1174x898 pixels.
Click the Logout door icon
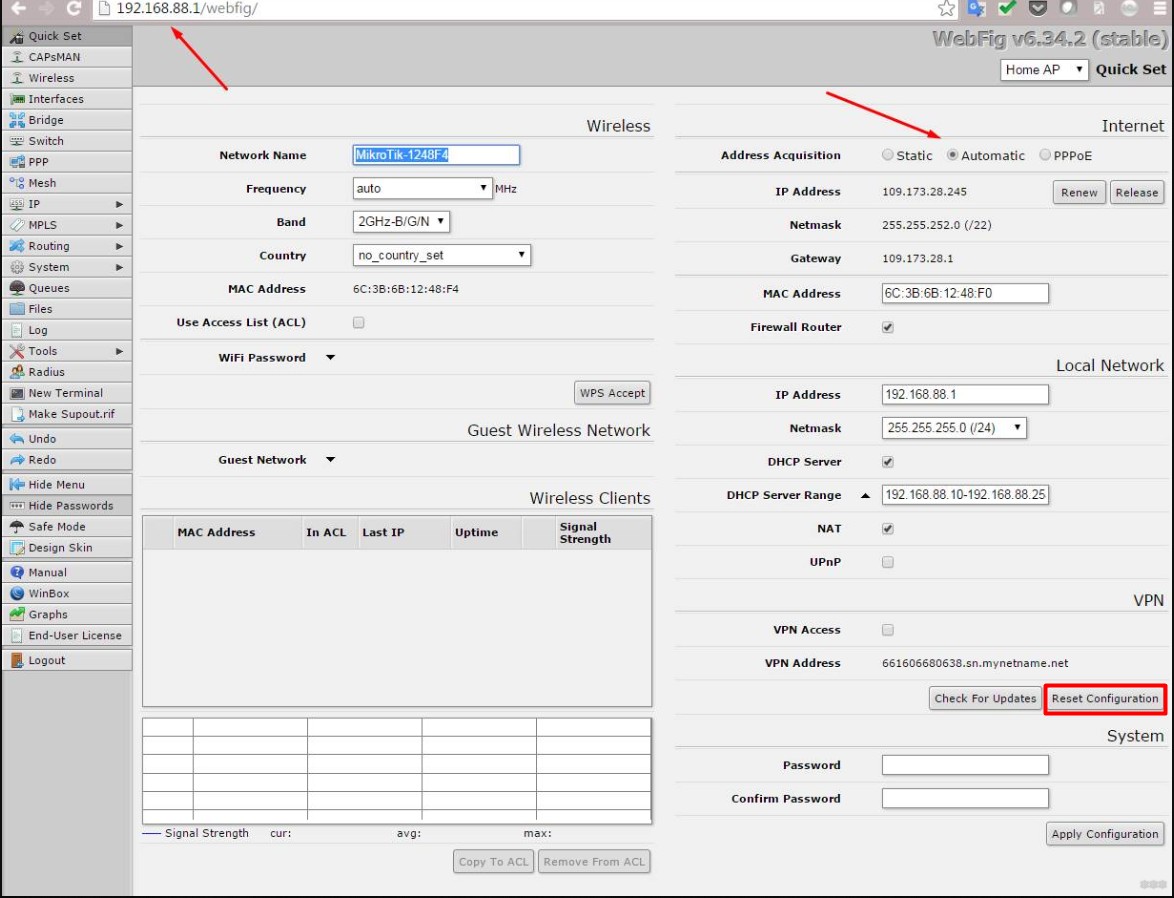[x=16, y=660]
